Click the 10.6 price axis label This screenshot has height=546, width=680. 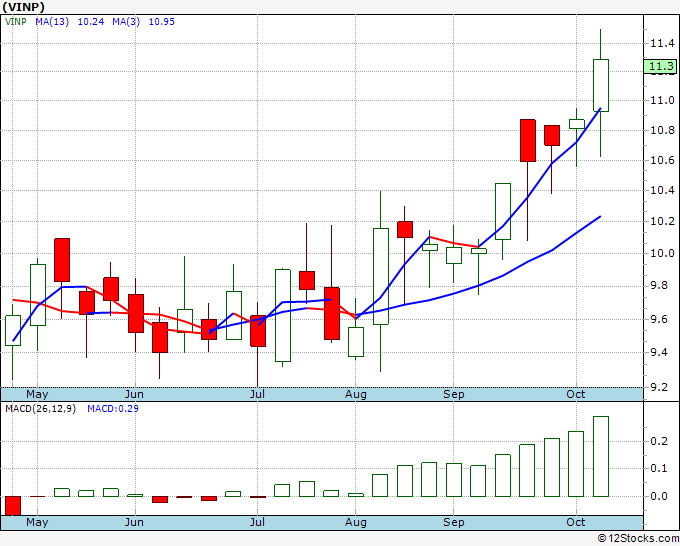pos(662,160)
